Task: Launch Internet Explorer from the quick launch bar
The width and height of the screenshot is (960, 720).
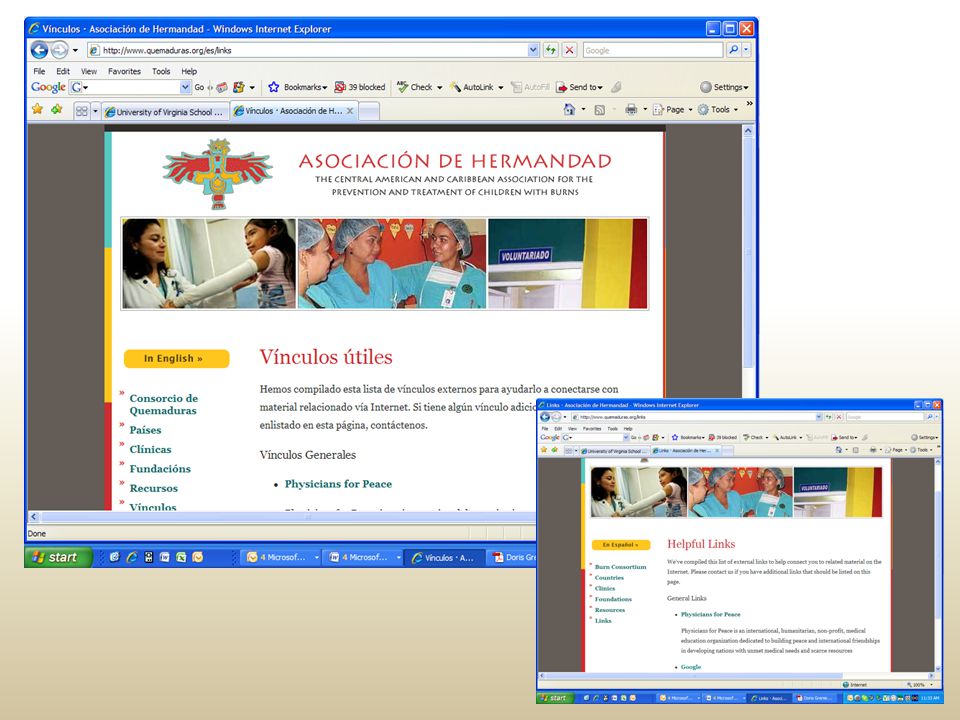Action: click(x=131, y=557)
